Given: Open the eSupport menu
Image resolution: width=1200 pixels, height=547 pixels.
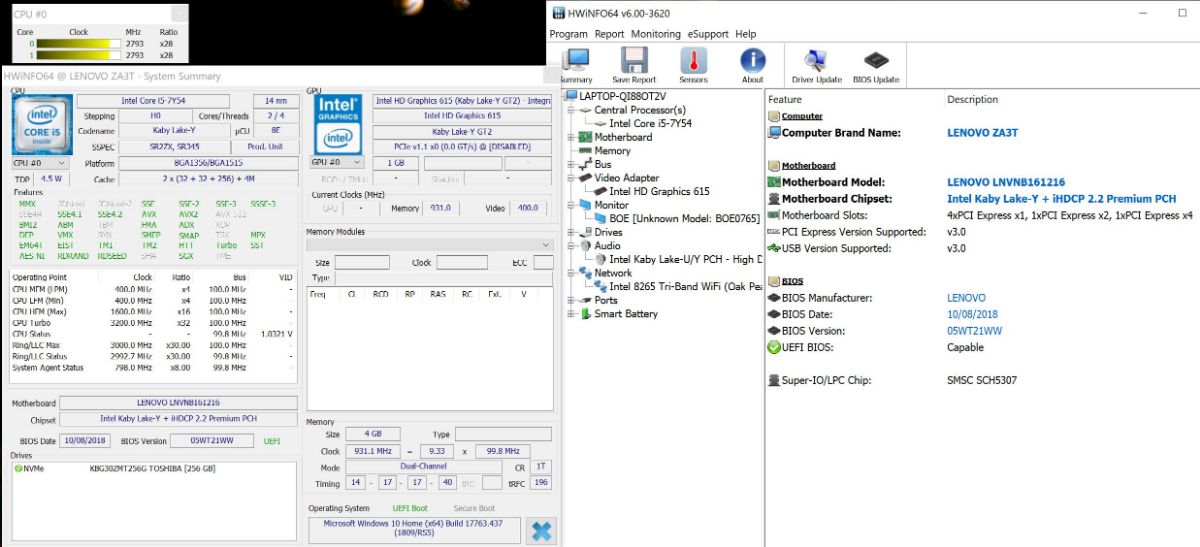Looking at the screenshot, I should 708,34.
